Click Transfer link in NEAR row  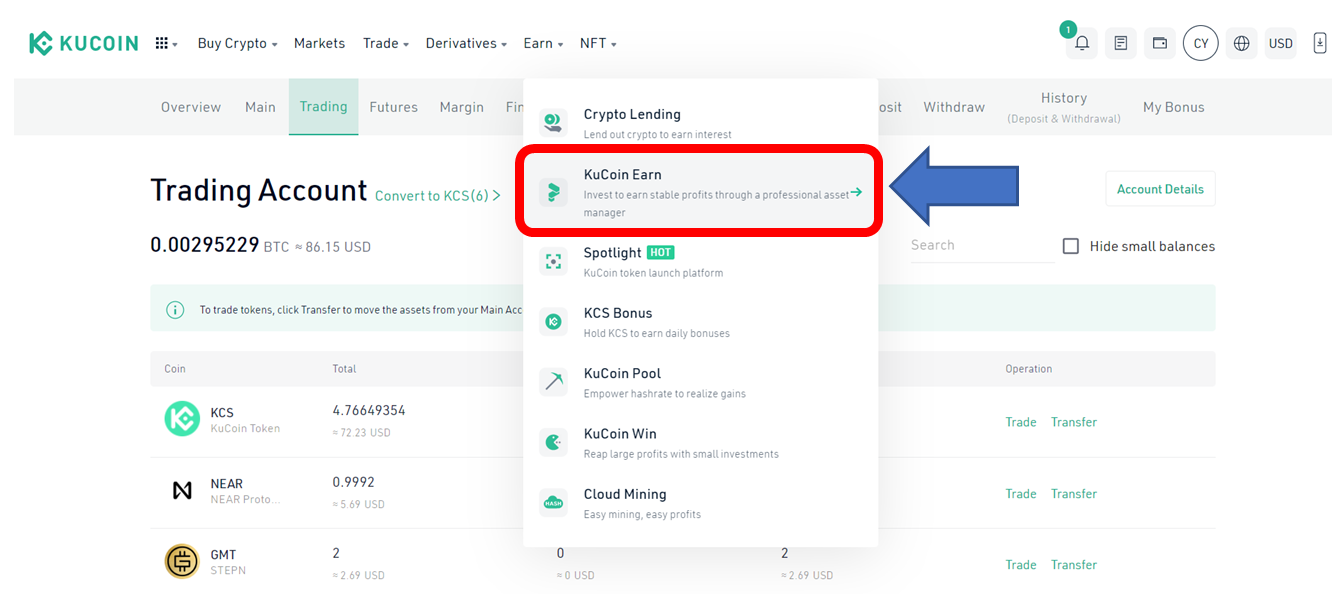pyautogui.click(x=1074, y=494)
